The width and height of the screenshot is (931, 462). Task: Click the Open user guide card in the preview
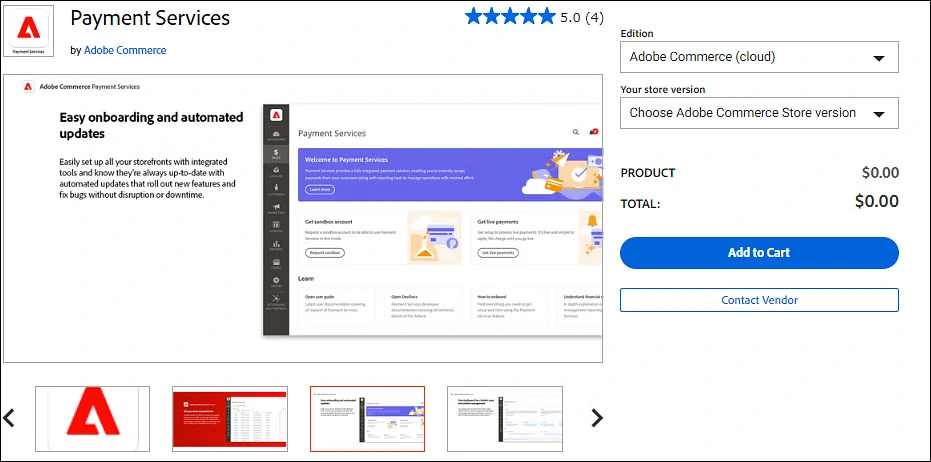(336, 306)
